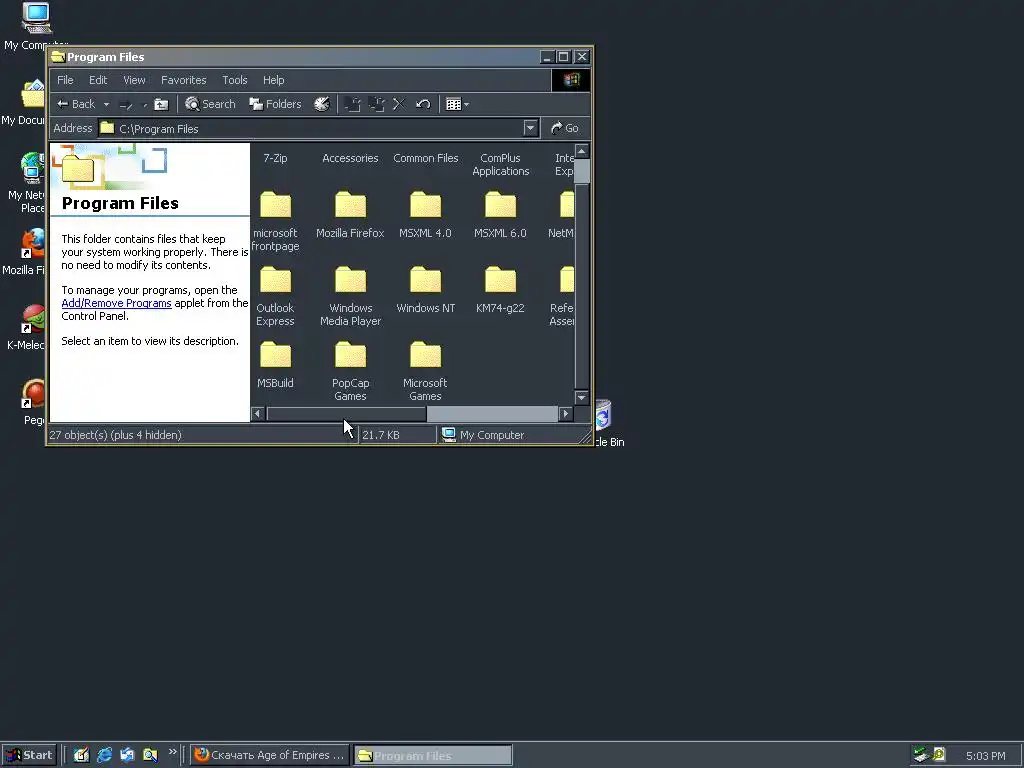
Task: Select the MSXML 6.0 folder
Action: coord(500,214)
